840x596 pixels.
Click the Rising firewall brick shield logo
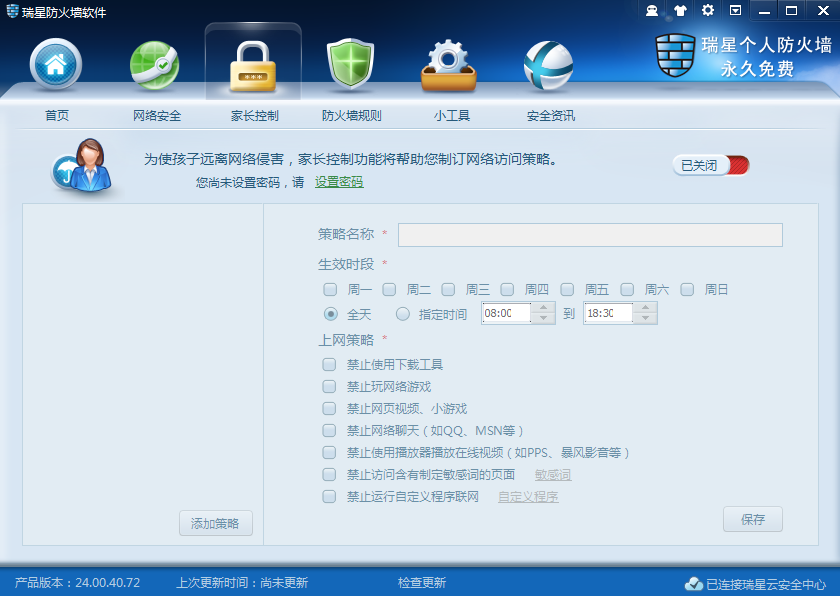coord(675,55)
